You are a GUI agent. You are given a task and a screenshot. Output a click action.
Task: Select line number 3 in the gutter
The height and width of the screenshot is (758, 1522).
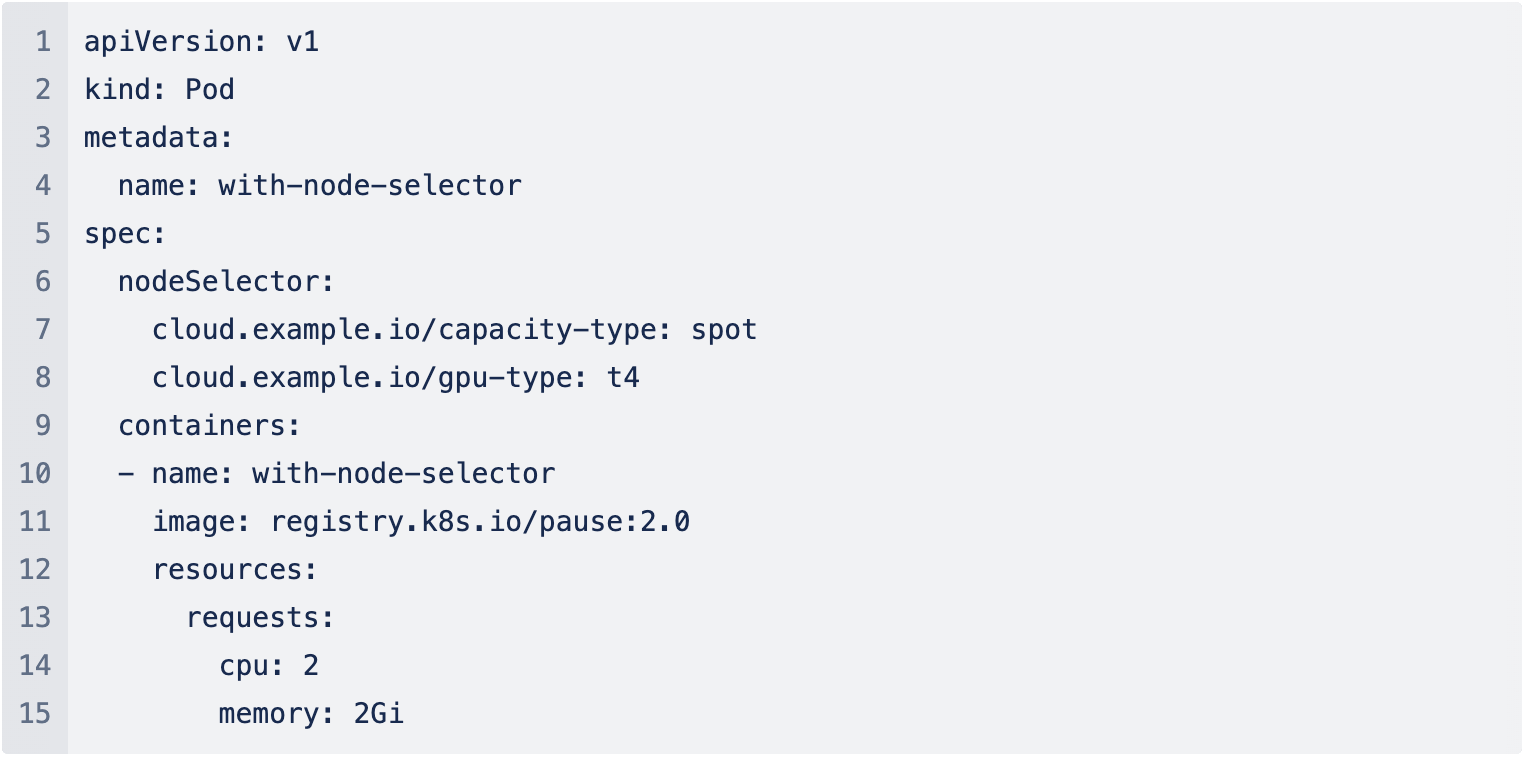(x=42, y=138)
